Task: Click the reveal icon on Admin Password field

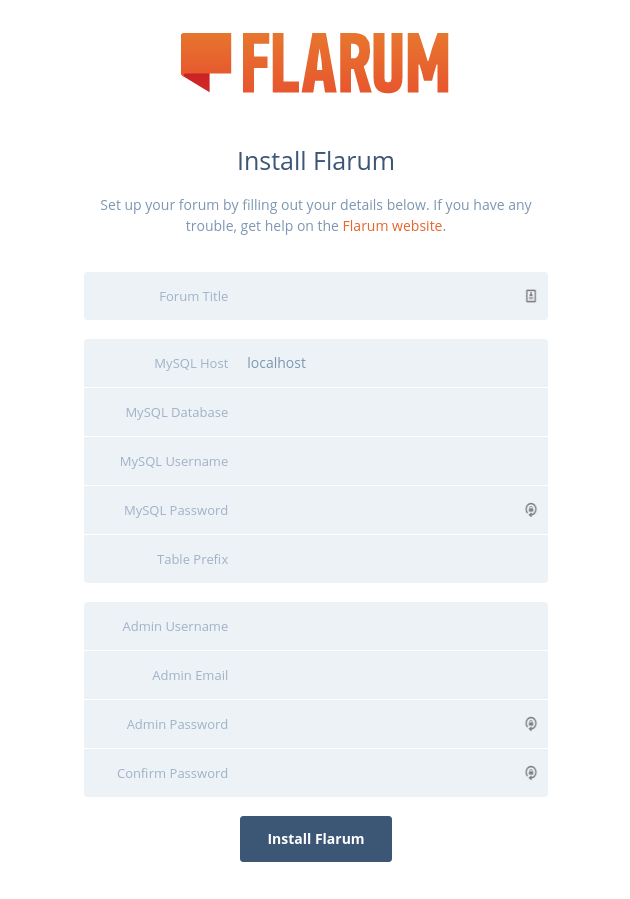Action: 530,723
